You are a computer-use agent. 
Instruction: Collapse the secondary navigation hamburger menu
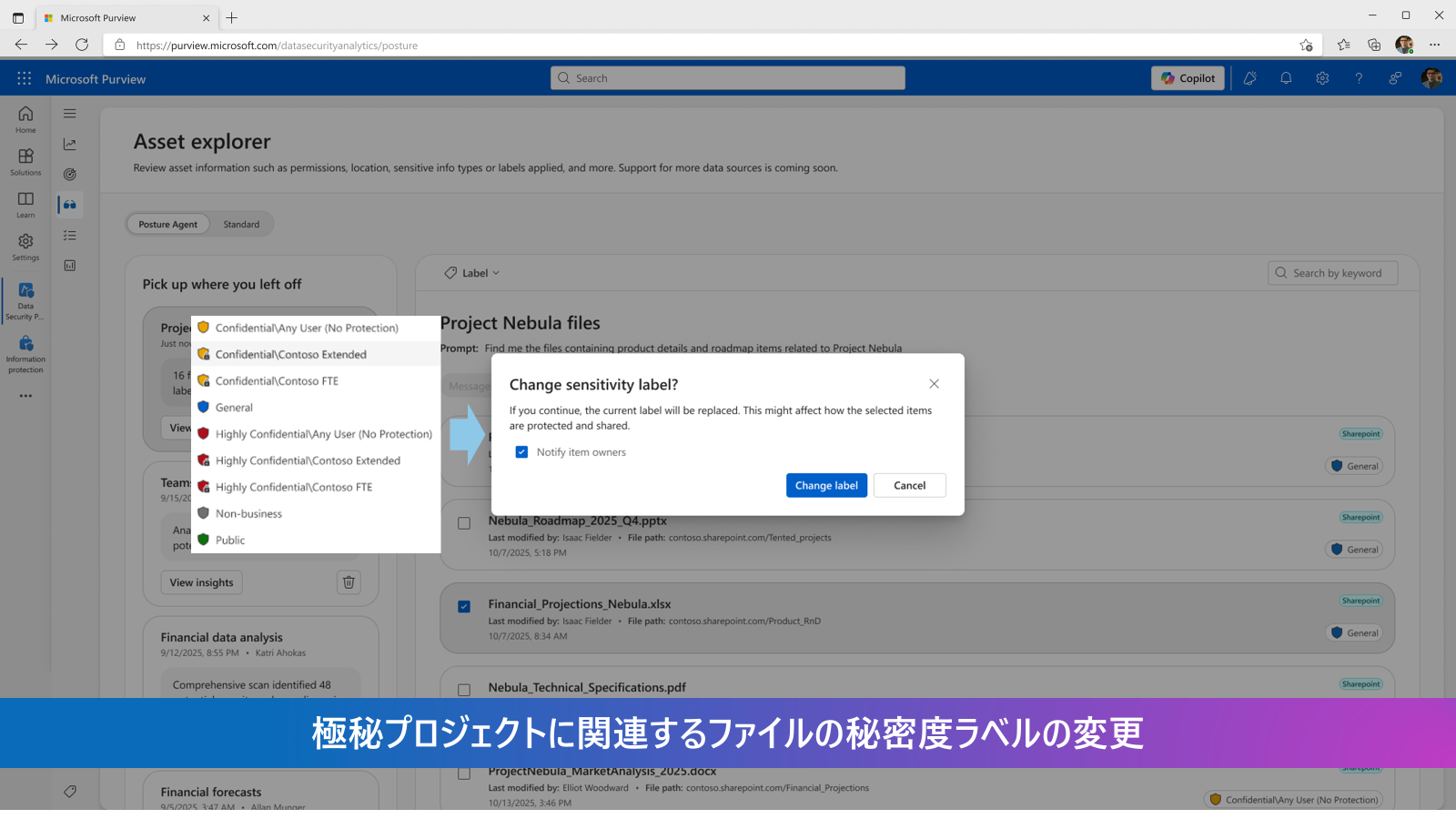point(70,114)
